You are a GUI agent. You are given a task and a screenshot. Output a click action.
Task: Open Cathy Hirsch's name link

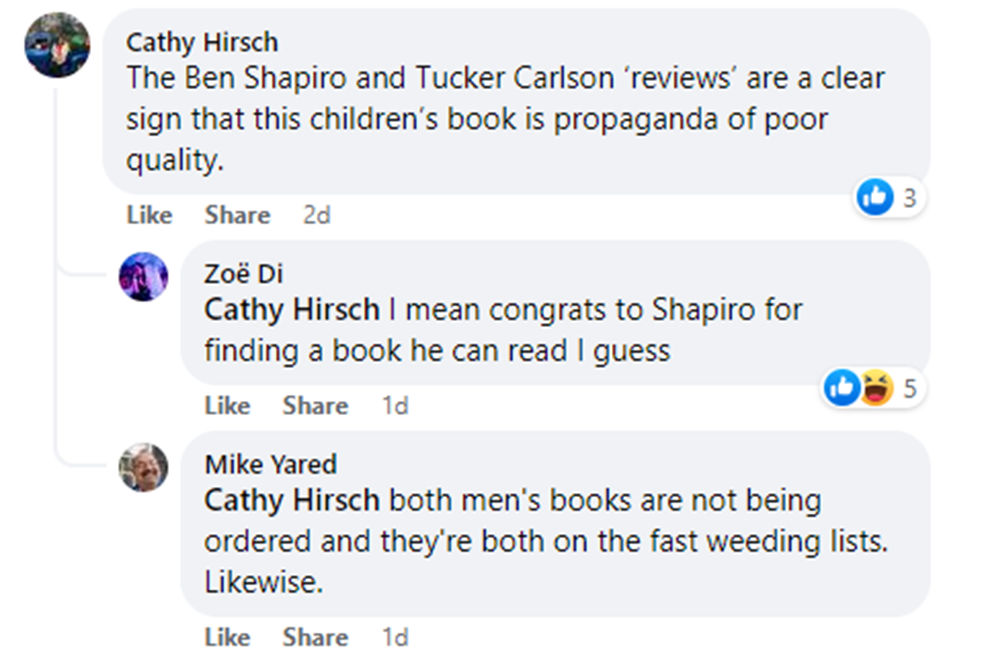point(202,42)
